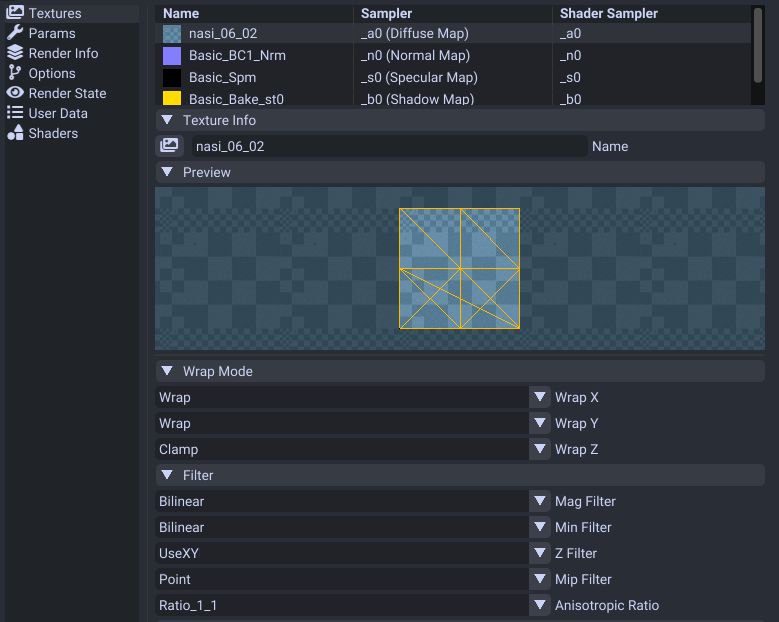Image resolution: width=779 pixels, height=622 pixels.
Task: Open the Wrap Y dropdown
Action: 353,423
